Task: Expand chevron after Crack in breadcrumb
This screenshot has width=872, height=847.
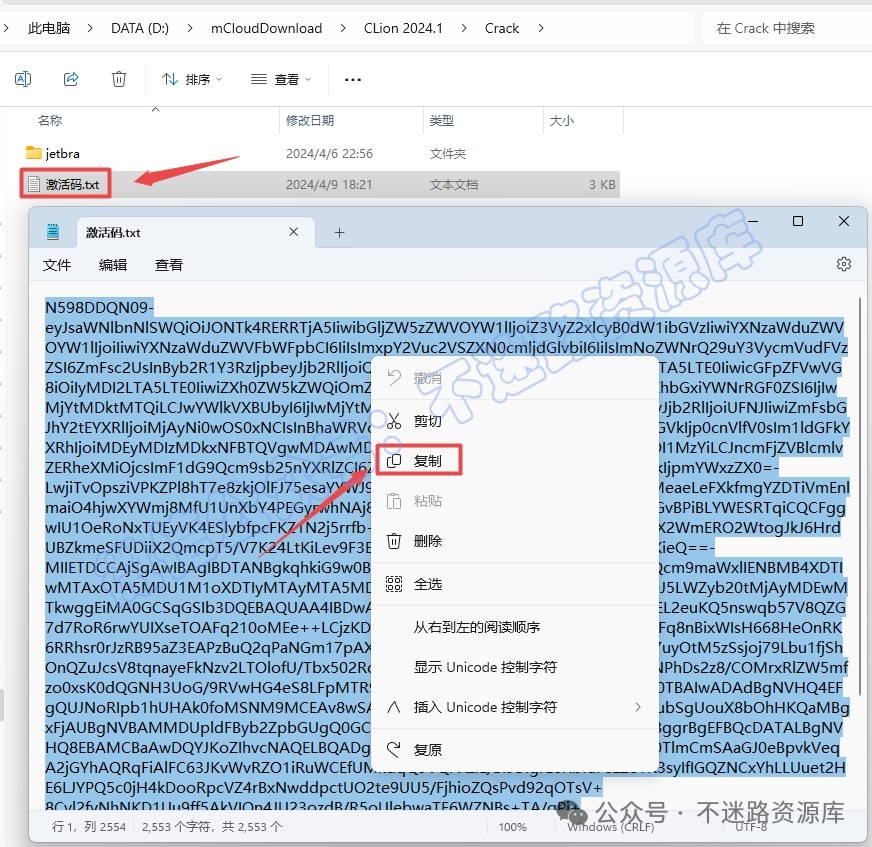Action: click(x=541, y=28)
